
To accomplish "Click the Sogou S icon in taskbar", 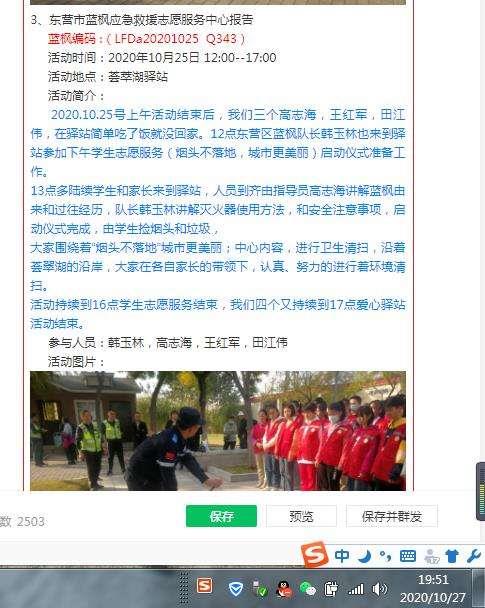I will pyautogui.click(x=204, y=586).
